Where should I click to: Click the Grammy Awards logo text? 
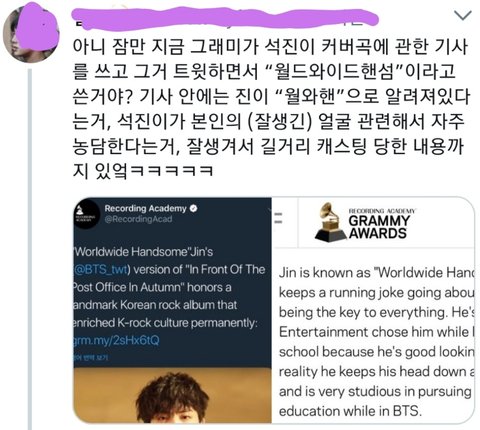click(x=380, y=227)
